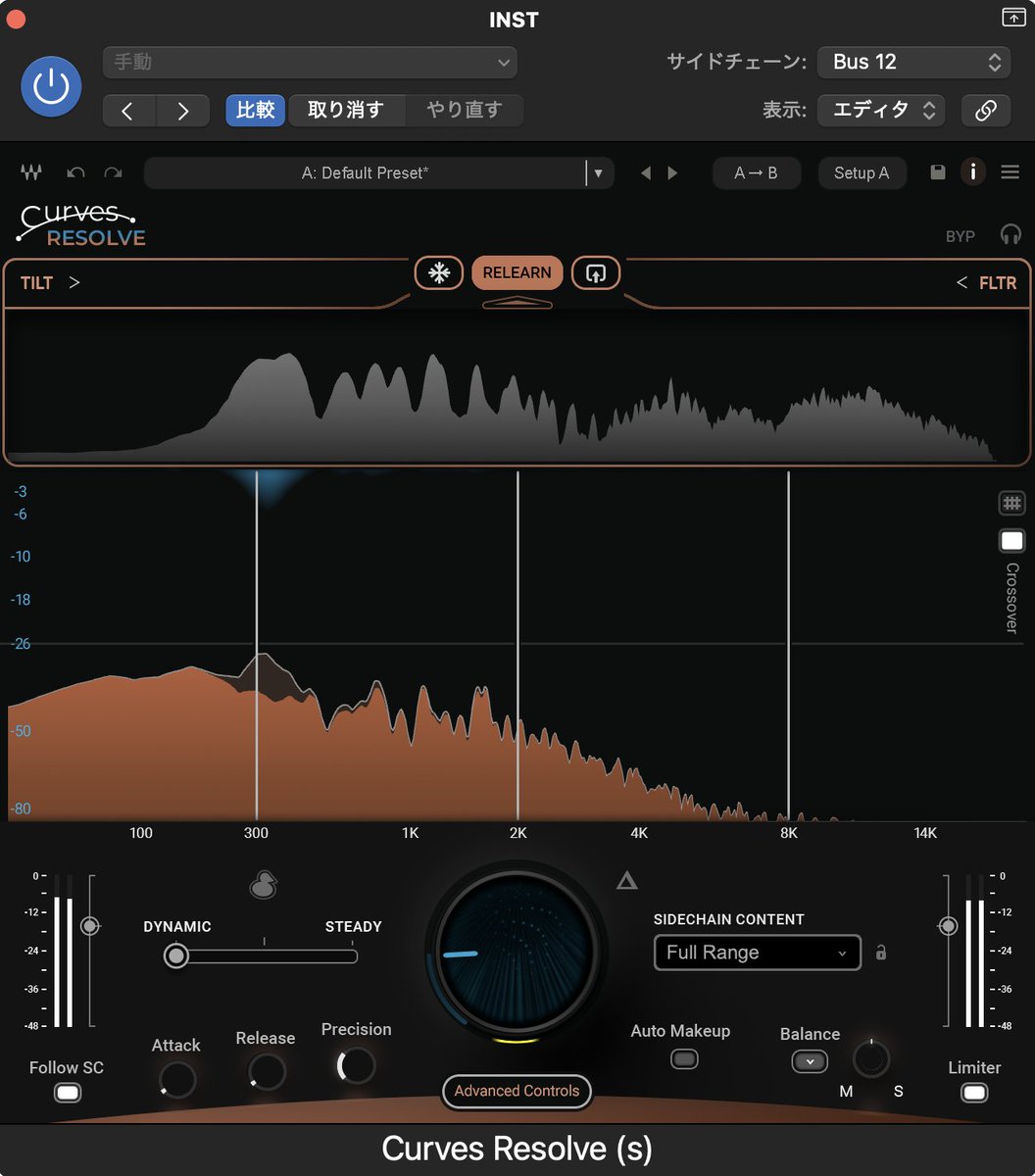Click the plugin undo arrow icon

pos(75,172)
